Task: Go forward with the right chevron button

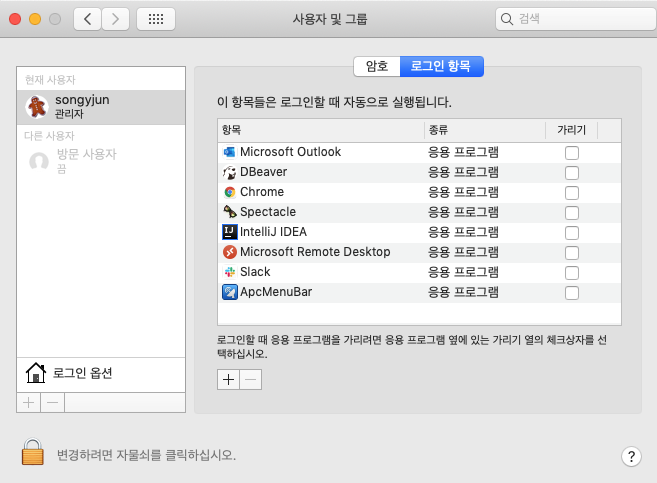Action: point(115,19)
